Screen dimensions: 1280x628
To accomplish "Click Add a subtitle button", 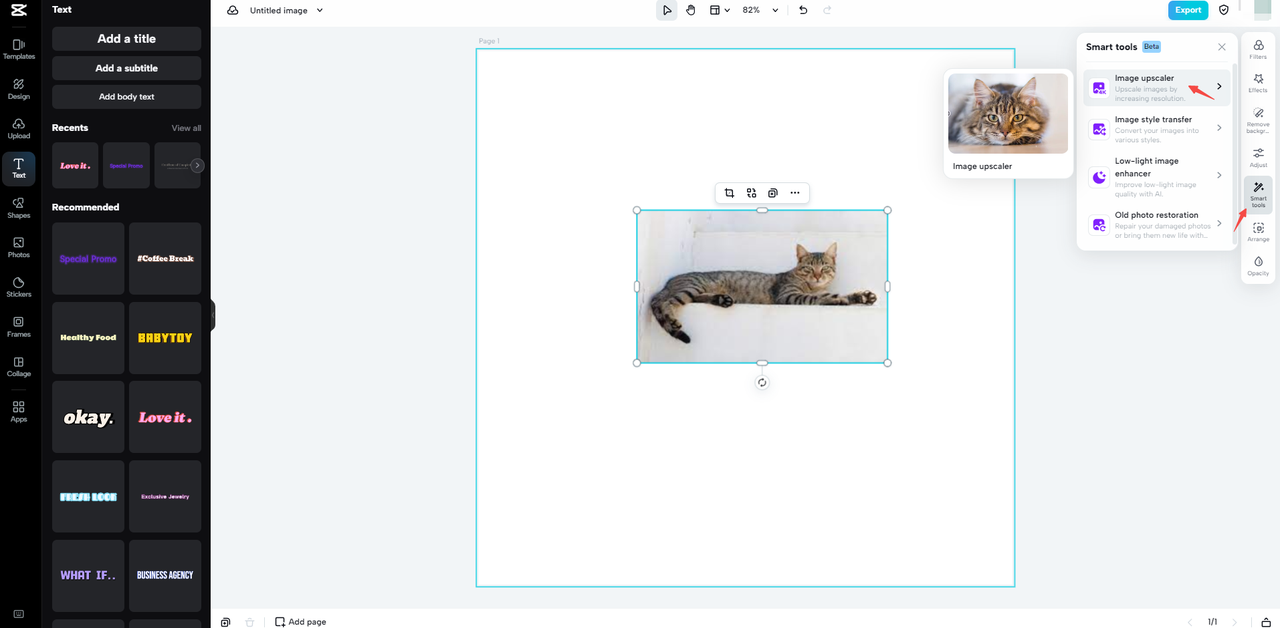I will coord(126,68).
